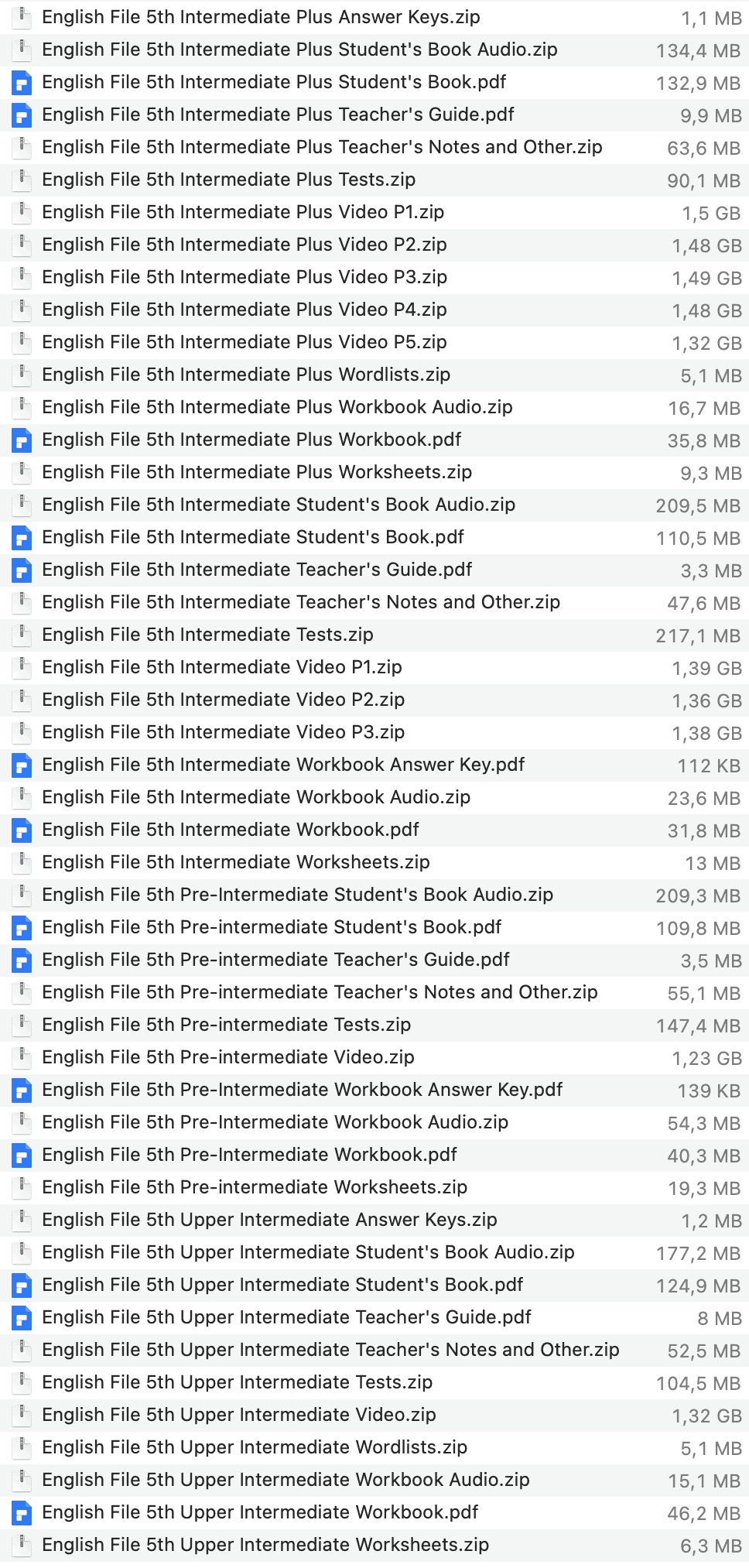Screen dimensions: 749x1568
Task: Click the zip icon of Intermediate Tests.zip
Action: click(x=22, y=634)
